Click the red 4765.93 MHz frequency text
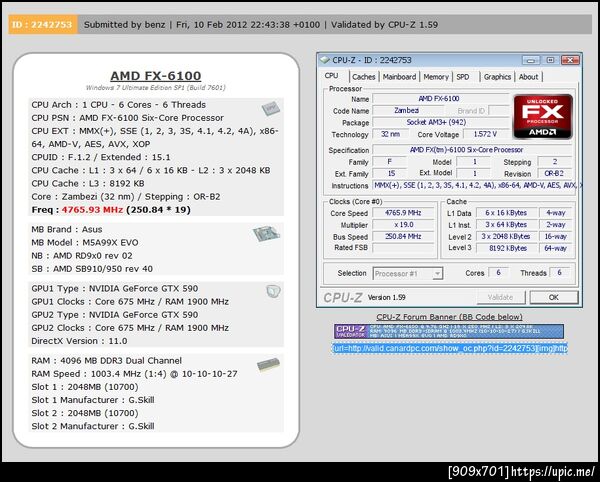 (x=92, y=210)
